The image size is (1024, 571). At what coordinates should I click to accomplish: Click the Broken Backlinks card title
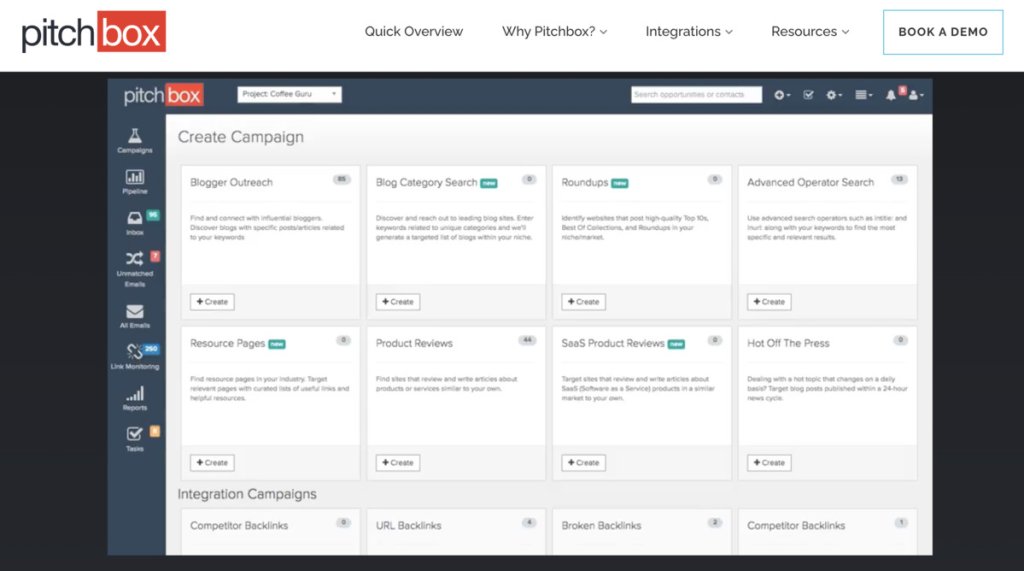coord(601,525)
